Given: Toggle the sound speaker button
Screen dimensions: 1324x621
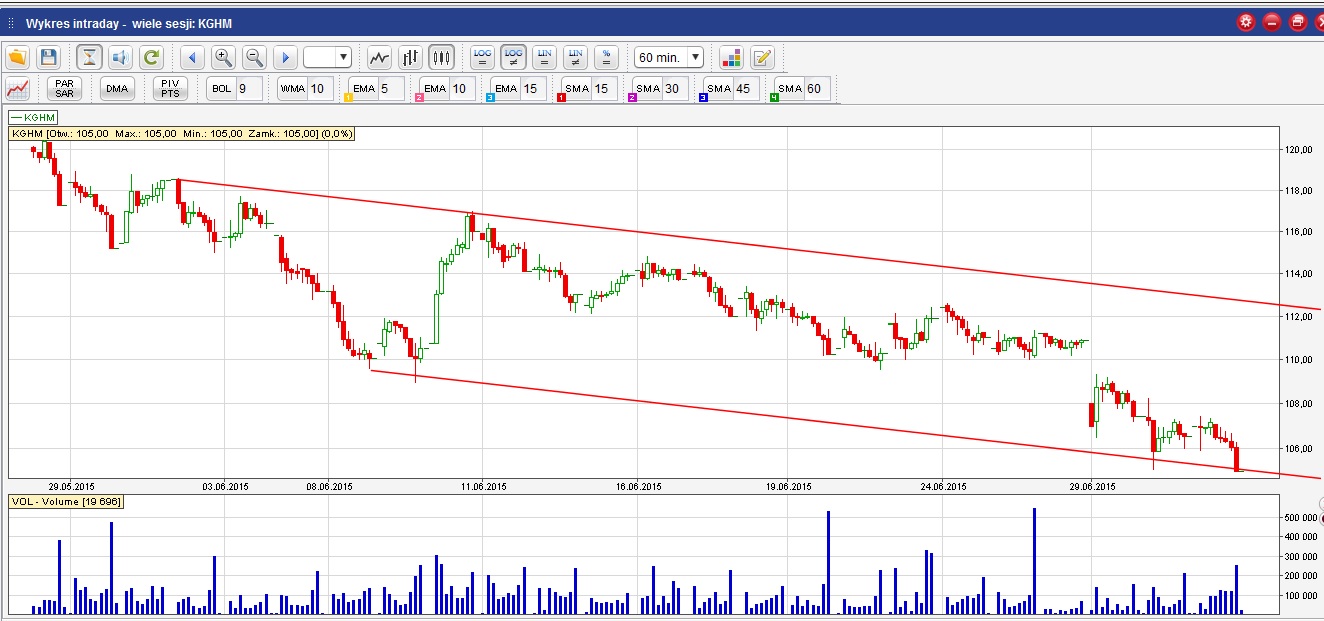Looking at the screenshot, I should [x=120, y=57].
